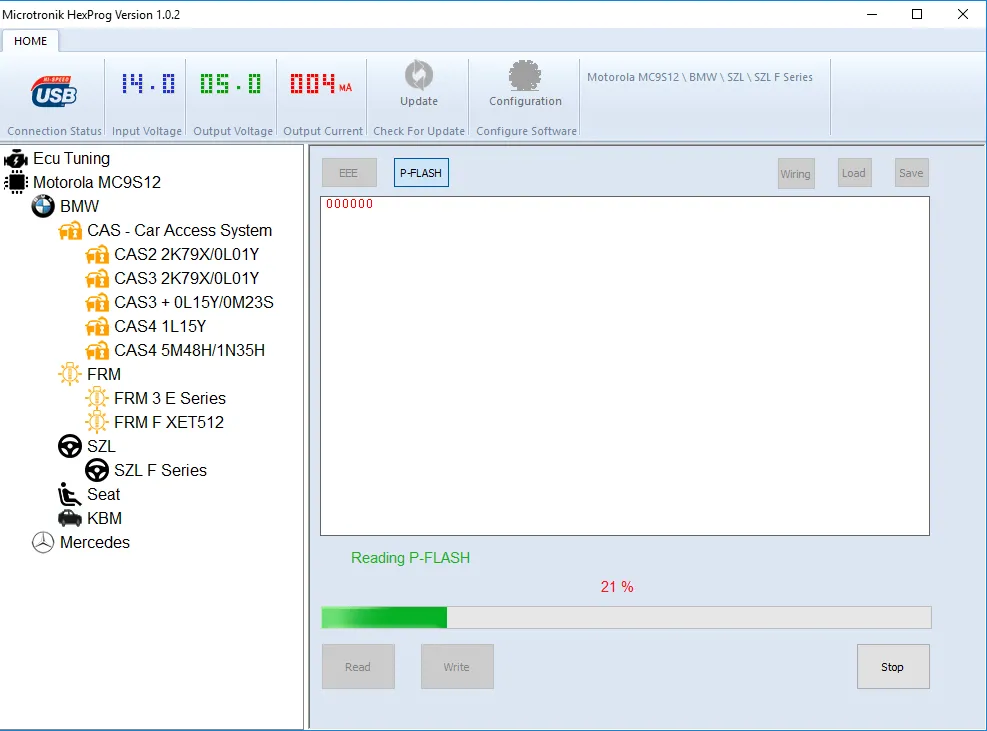This screenshot has height=731, width=987.
Task: Open the HOME ribbon tab
Action: pyautogui.click(x=30, y=41)
